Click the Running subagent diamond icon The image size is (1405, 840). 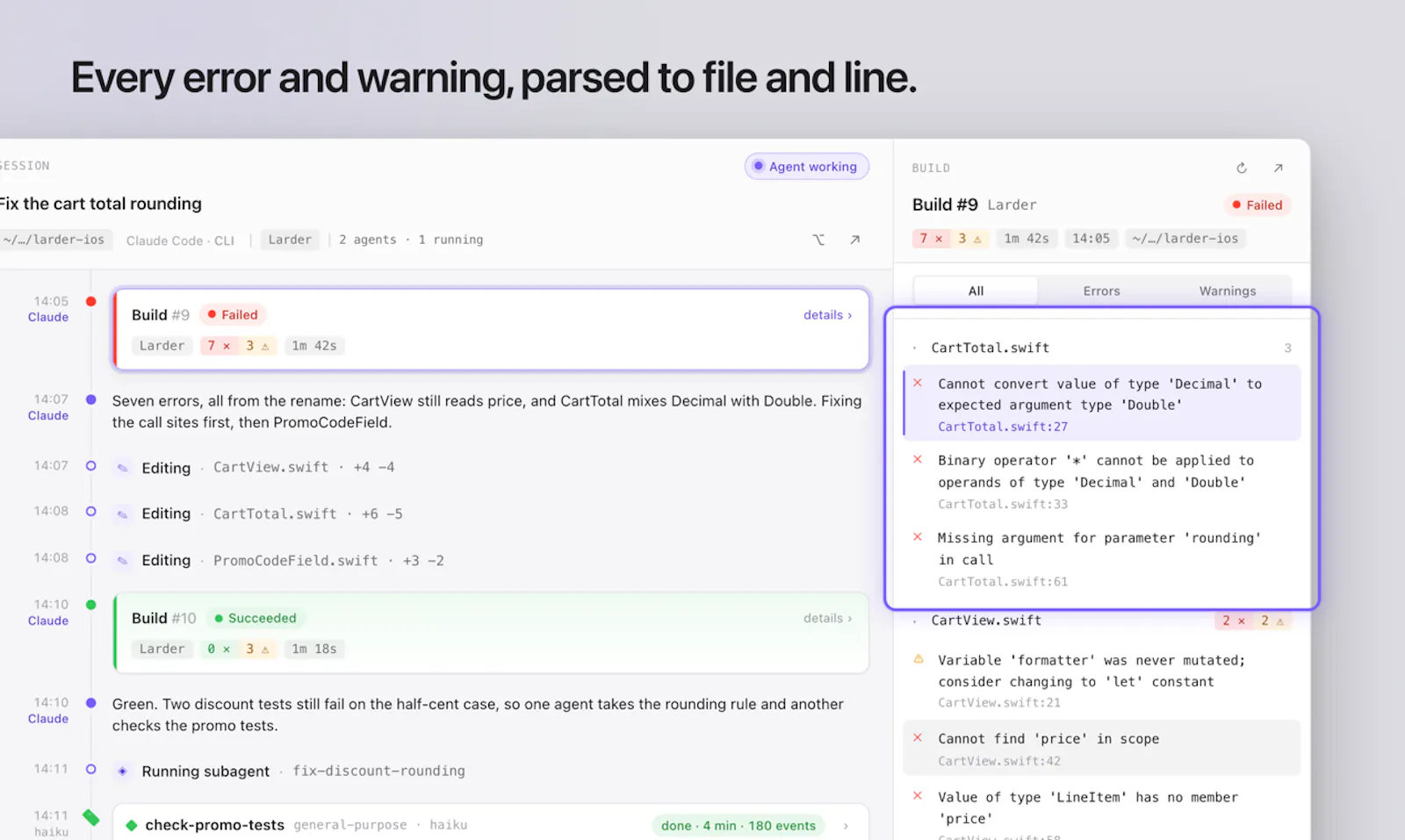(123, 771)
